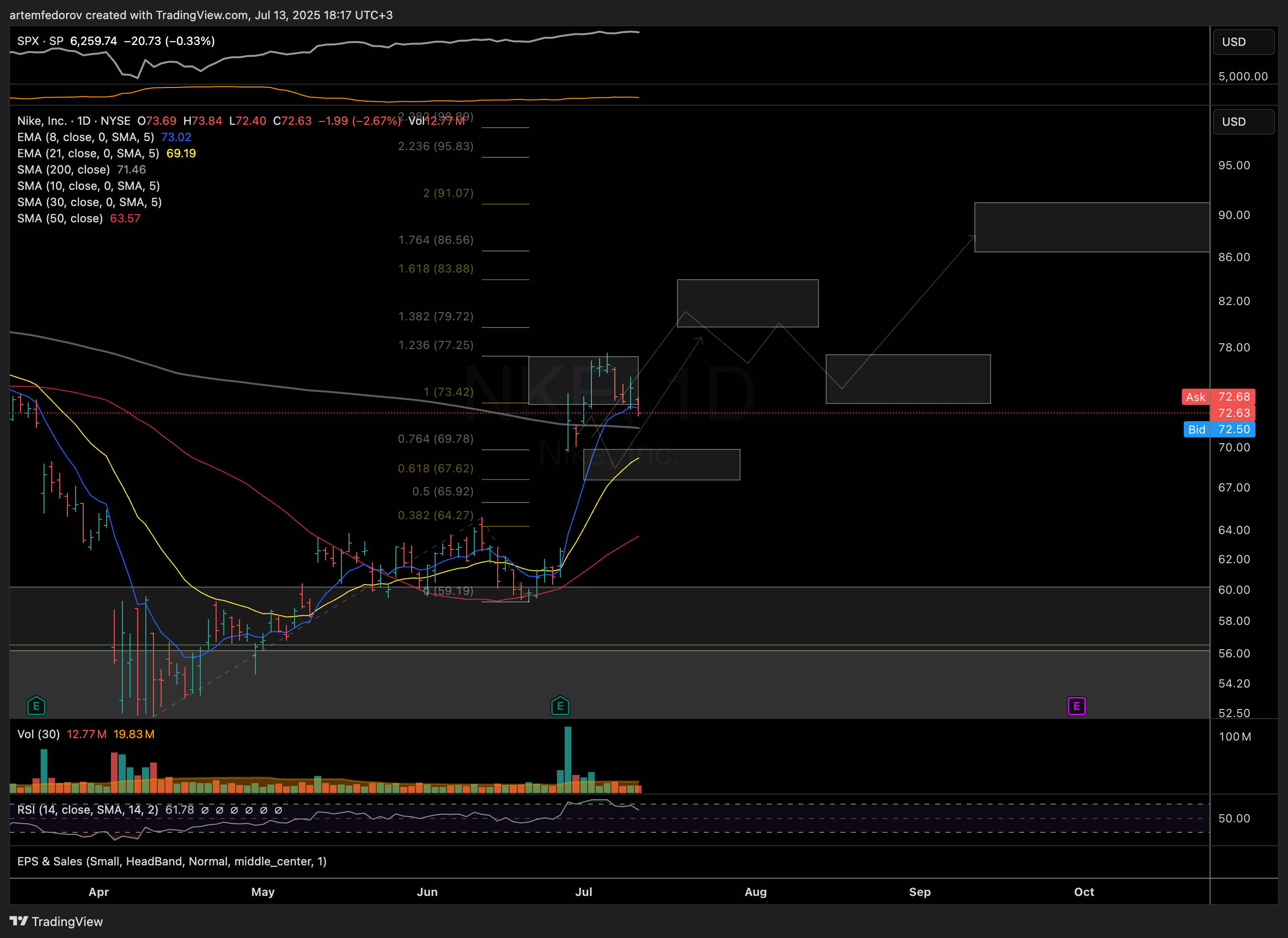Select the SMA (10, close, 0, SMA, 5) legend
This screenshot has width=1288, height=938.
tap(88, 185)
